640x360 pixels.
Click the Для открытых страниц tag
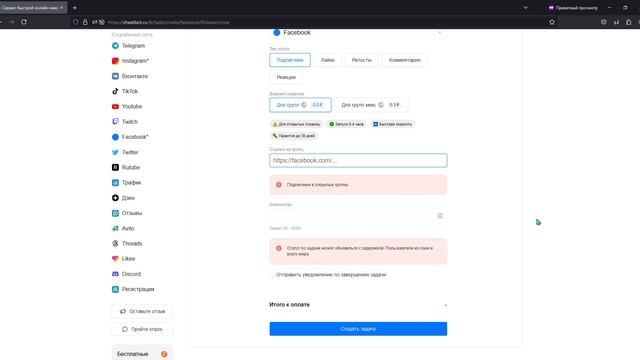click(x=296, y=124)
